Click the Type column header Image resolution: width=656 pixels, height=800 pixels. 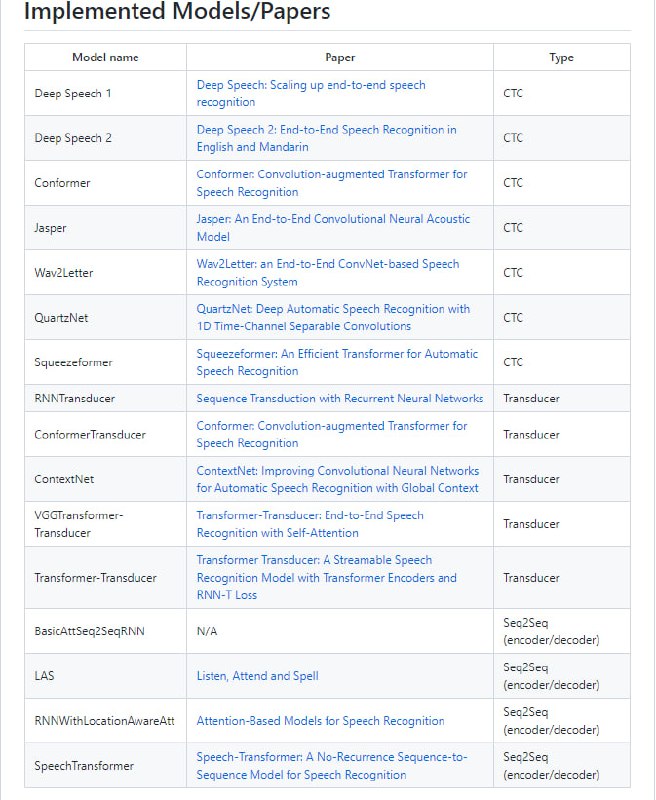tap(561, 58)
